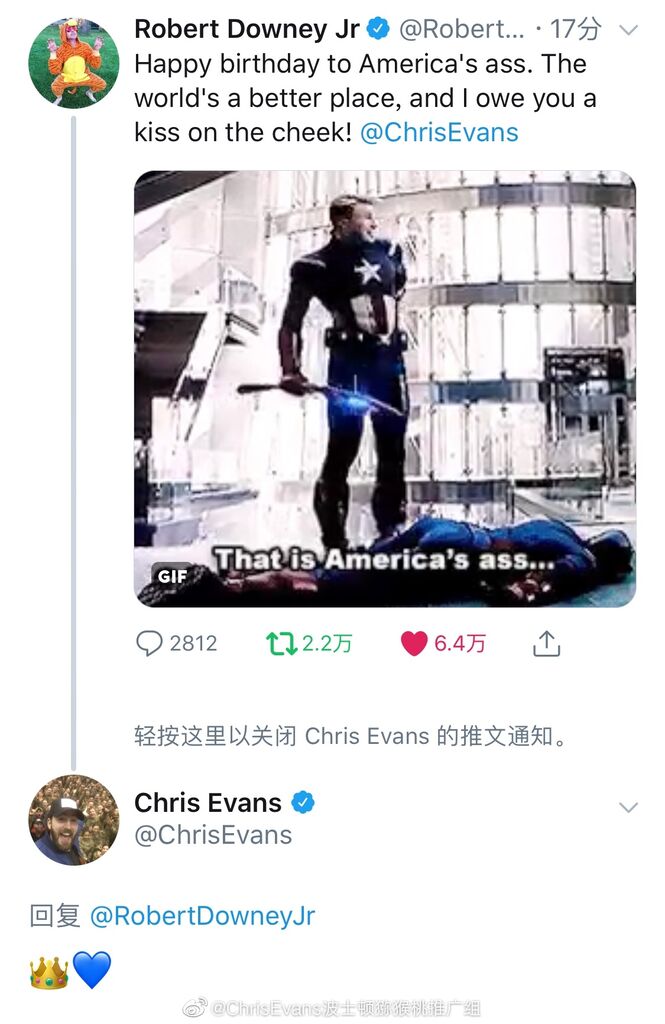Tap the red heart like icon
This screenshot has width=665, height=1024.
click(x=414, y=643)
